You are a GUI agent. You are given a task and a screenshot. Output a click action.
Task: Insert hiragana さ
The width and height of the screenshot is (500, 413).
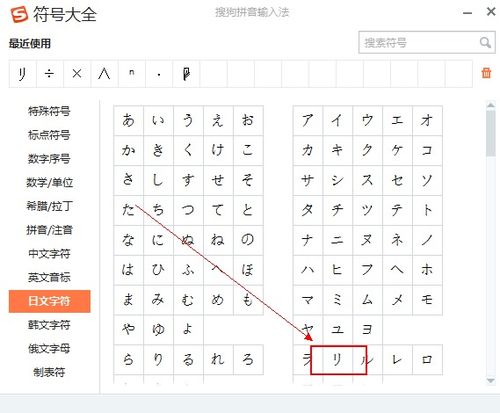(x=128, y=180)
